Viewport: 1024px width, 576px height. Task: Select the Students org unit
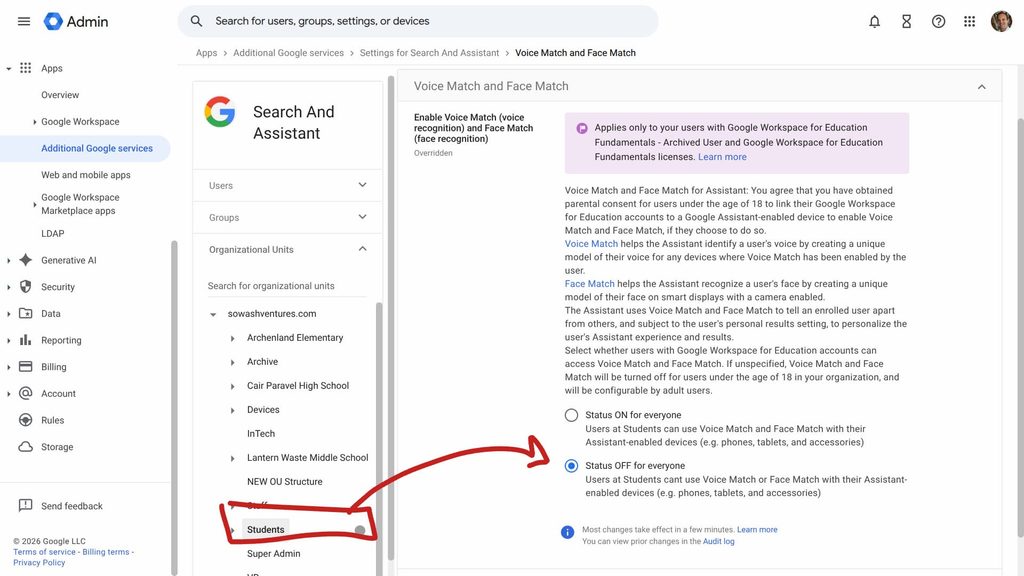coord(265,530)
